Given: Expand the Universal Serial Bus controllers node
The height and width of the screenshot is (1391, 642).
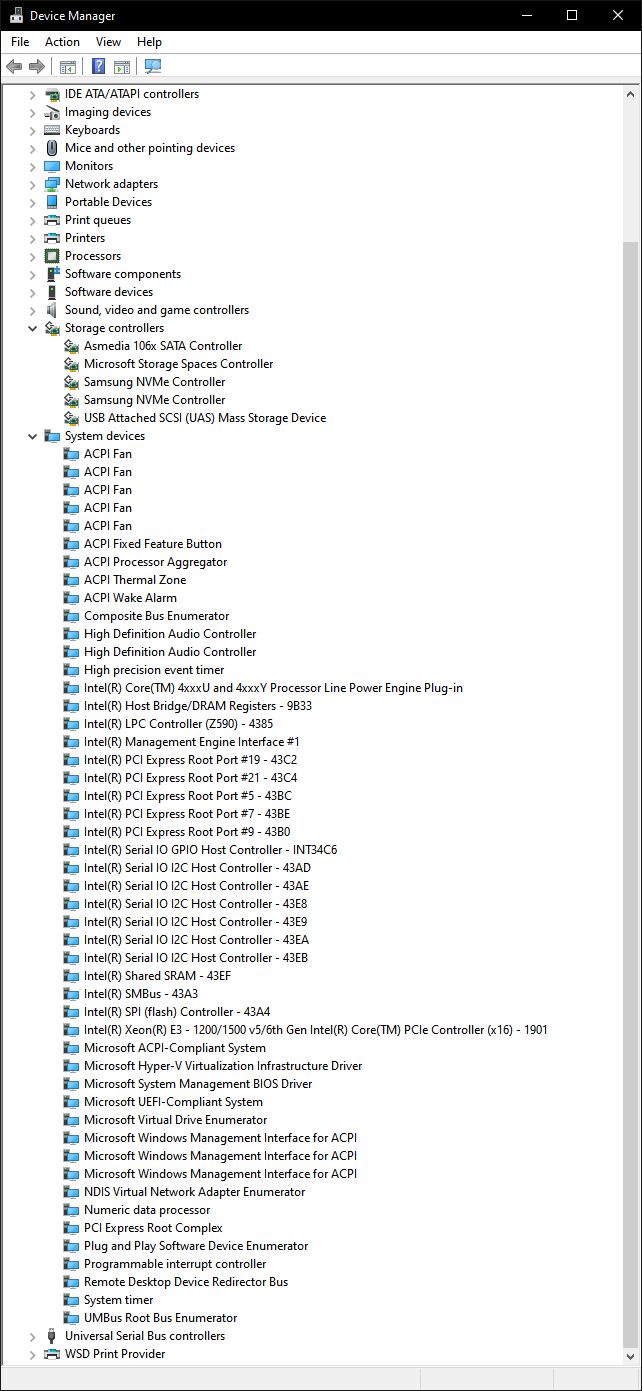Looking at the screenshot, I should (32, 1336).
